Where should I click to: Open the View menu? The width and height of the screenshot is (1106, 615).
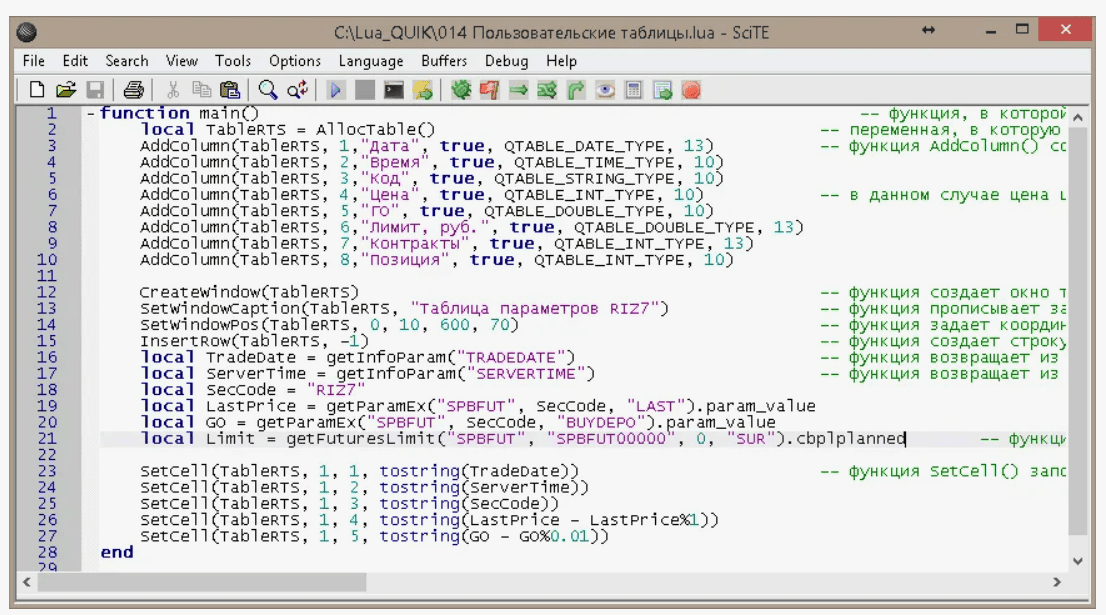[x=182, y=61]
